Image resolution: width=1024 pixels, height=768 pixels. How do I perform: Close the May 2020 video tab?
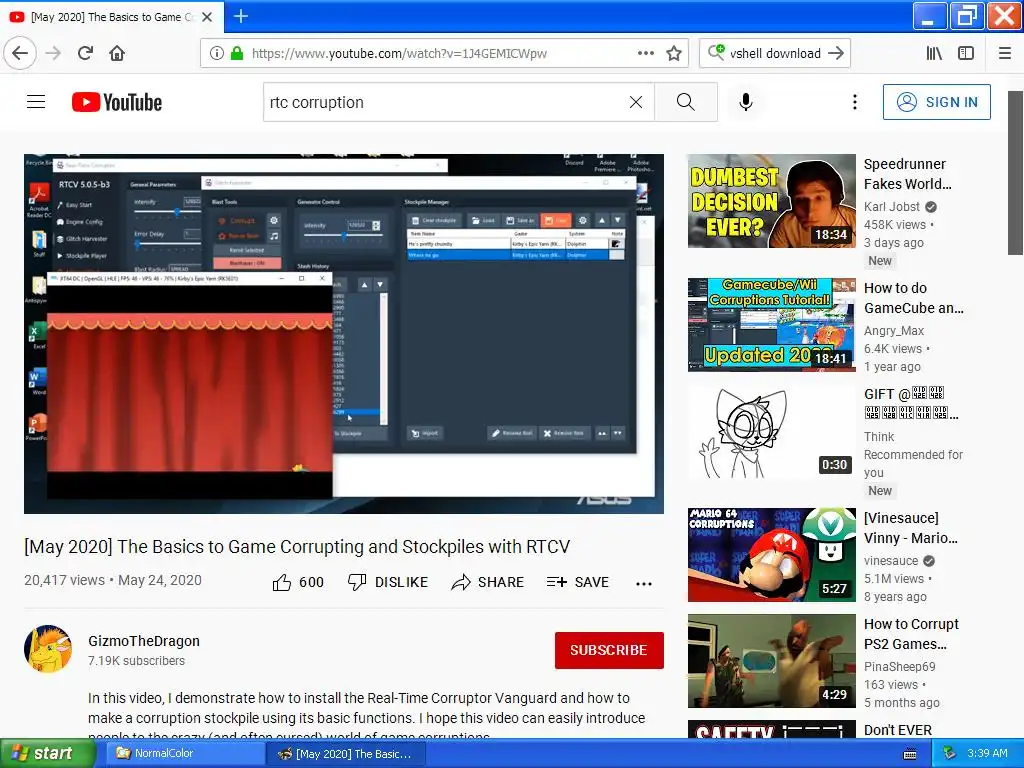pos(207,17)
